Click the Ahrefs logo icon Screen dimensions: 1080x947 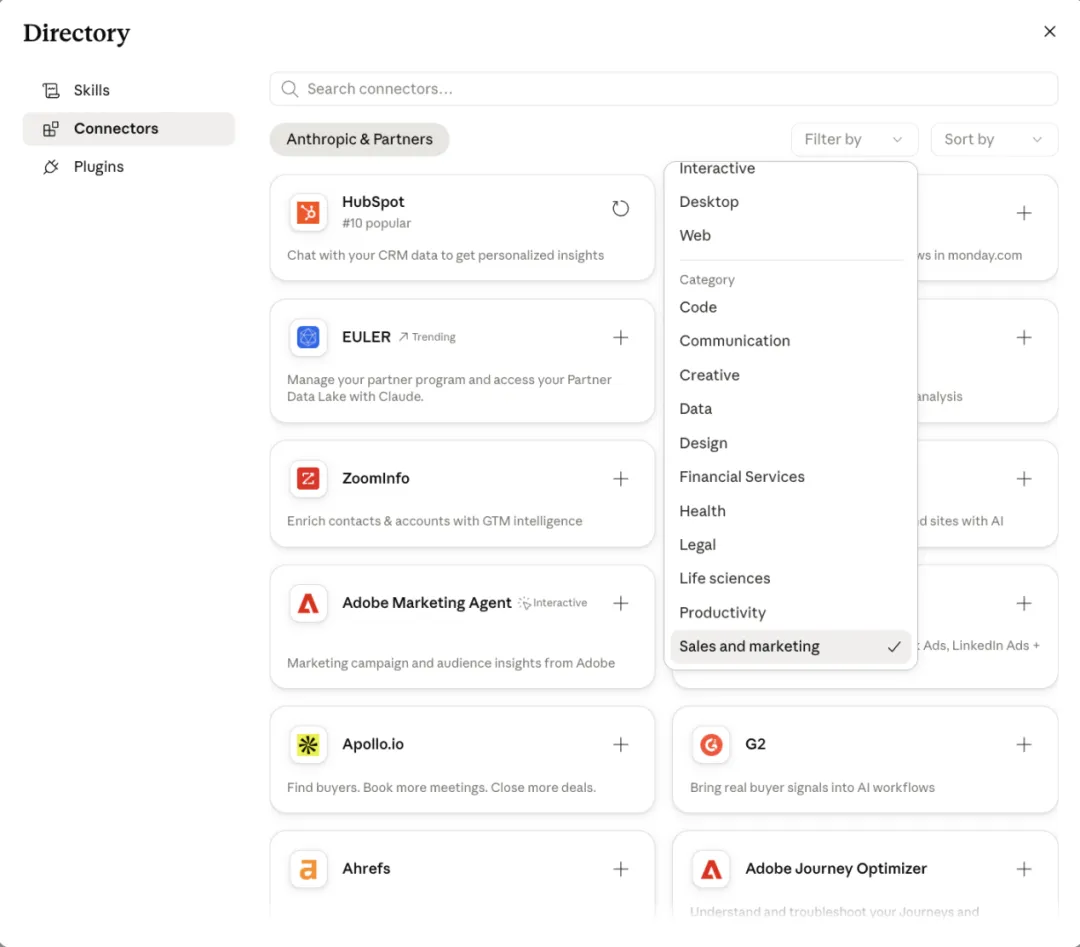point(308,869)
